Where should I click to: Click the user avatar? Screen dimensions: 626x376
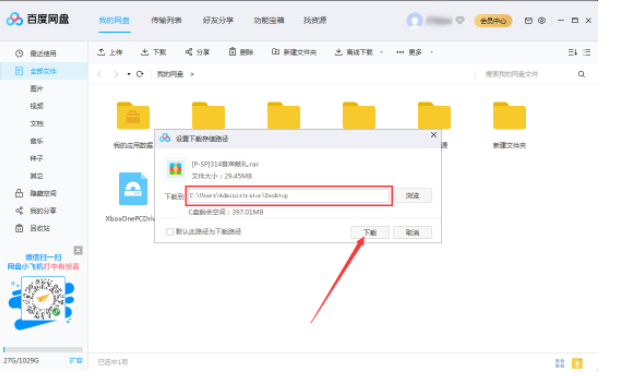click(414, 20)
